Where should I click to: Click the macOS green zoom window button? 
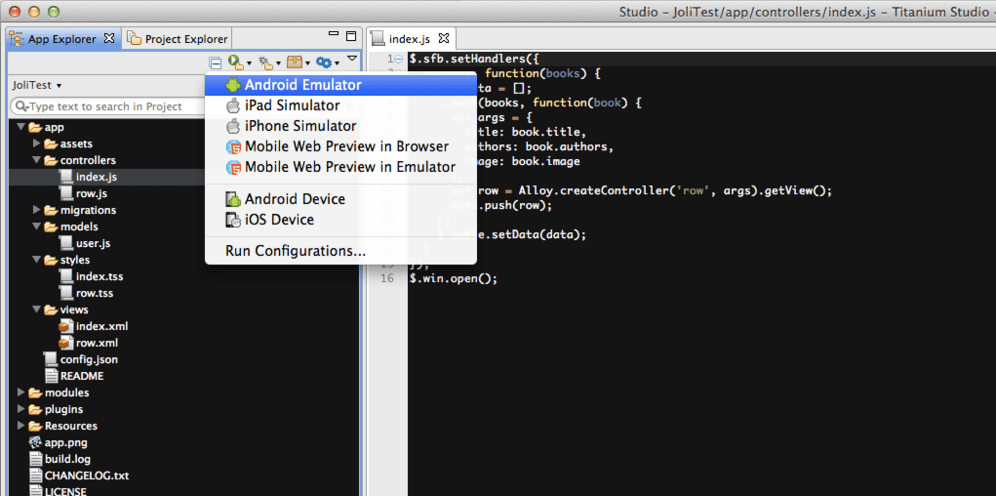pos(54,11)
